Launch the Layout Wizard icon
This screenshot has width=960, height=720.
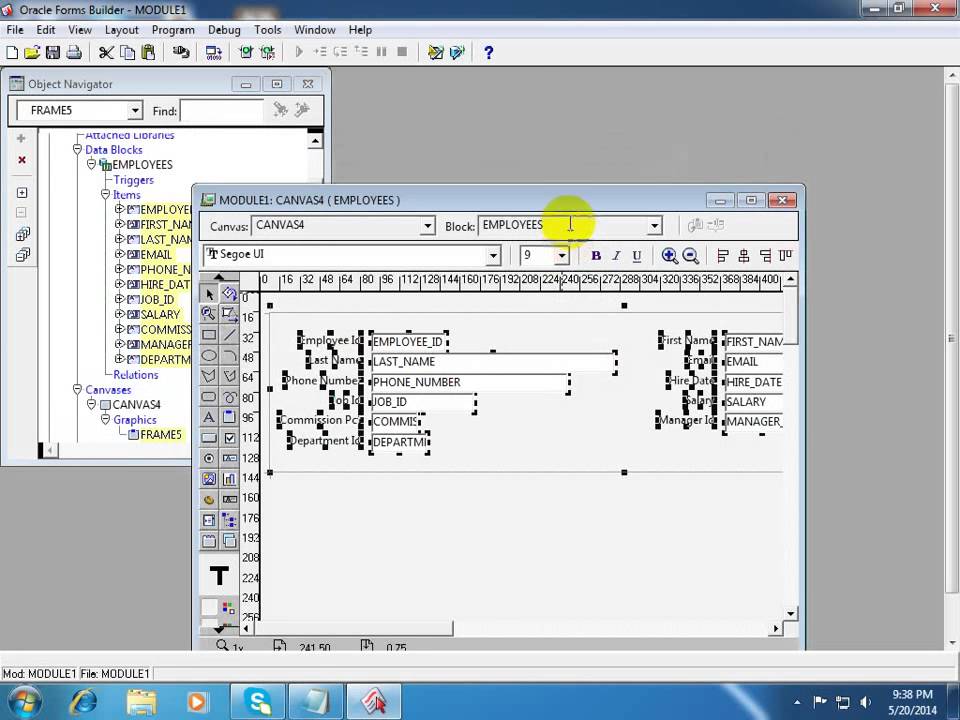[457, 53]
